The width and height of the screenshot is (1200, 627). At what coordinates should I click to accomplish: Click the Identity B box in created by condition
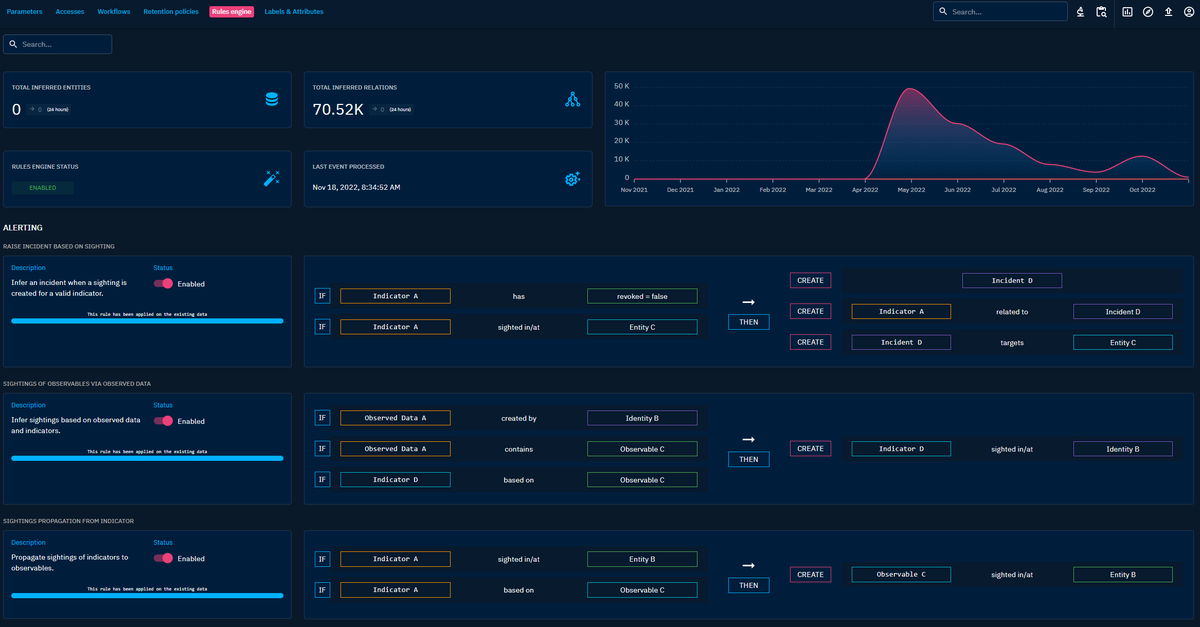tap(642, 418)
